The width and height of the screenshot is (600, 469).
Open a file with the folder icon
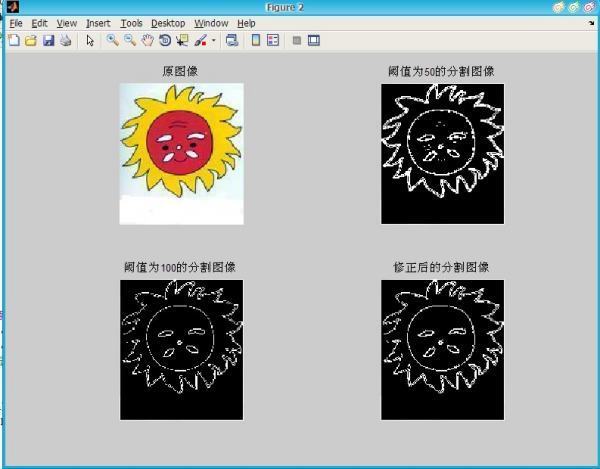(x=31, y=40)
